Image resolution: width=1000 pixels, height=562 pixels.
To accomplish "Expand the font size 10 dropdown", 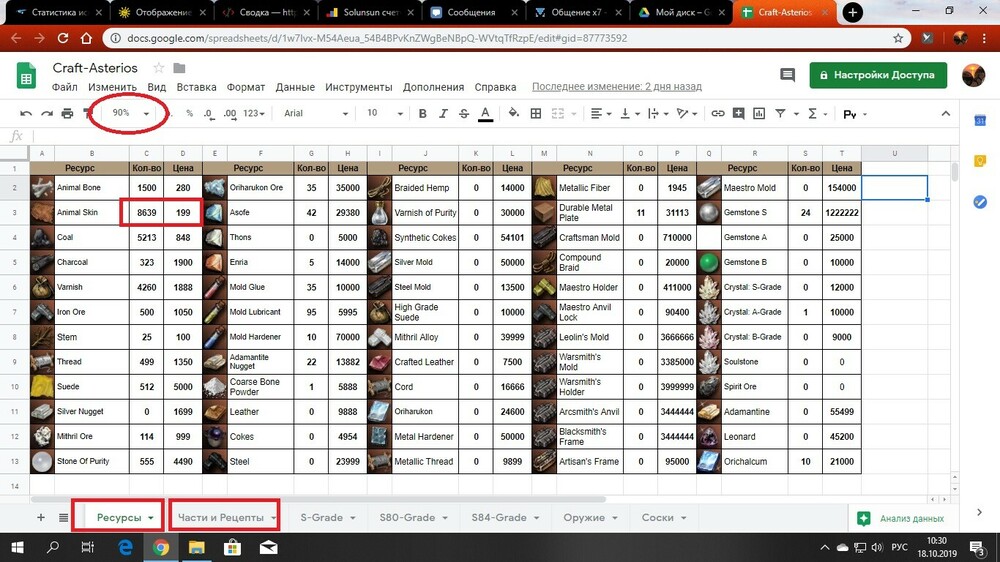I will (x=381, y=113).
